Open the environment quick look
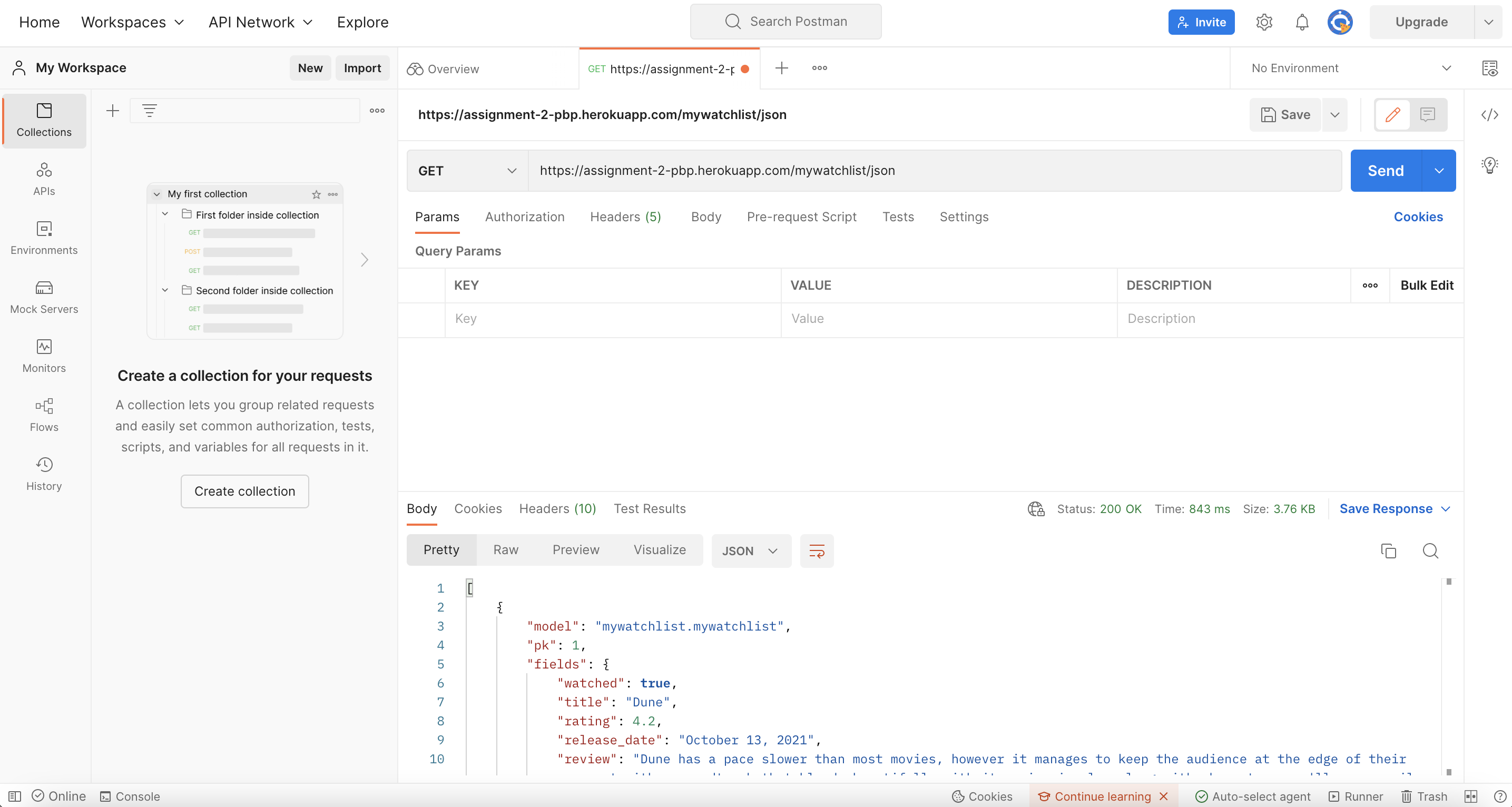This screenshot has width=1512, height=807. pyautogui.click(x=1491, y=67)
